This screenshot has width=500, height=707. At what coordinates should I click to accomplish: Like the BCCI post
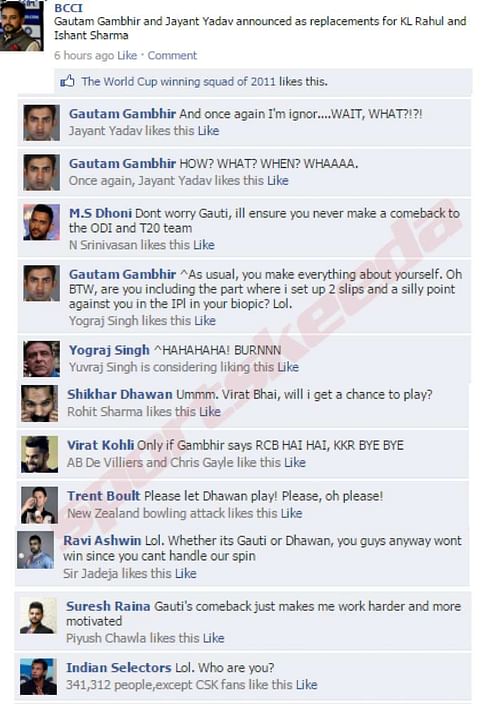click(127, 55)
